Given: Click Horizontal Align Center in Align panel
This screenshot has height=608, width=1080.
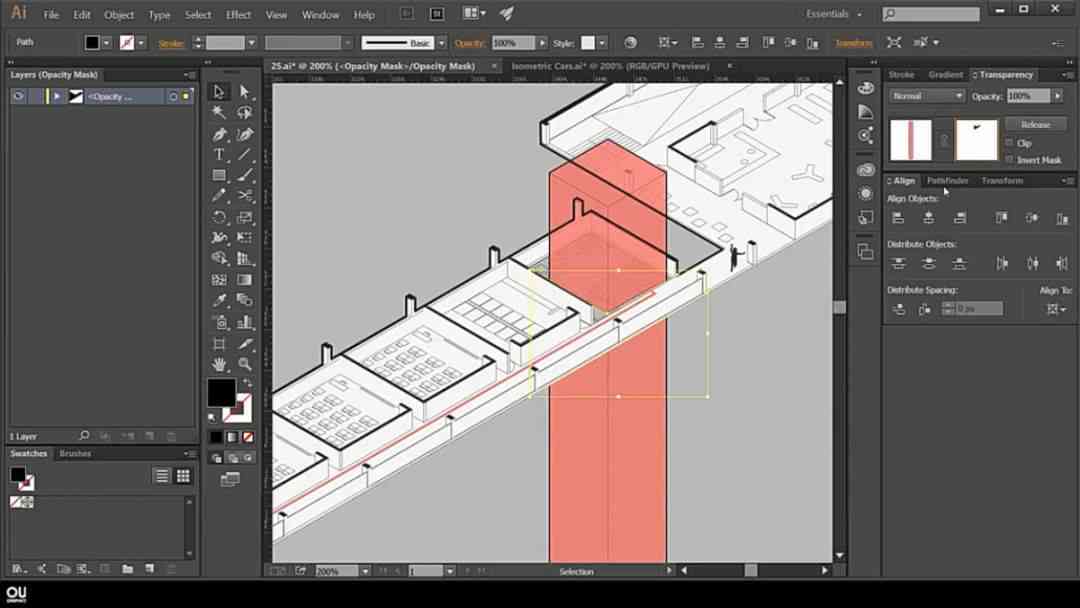Looking at the screenshot, I should 928,218.
